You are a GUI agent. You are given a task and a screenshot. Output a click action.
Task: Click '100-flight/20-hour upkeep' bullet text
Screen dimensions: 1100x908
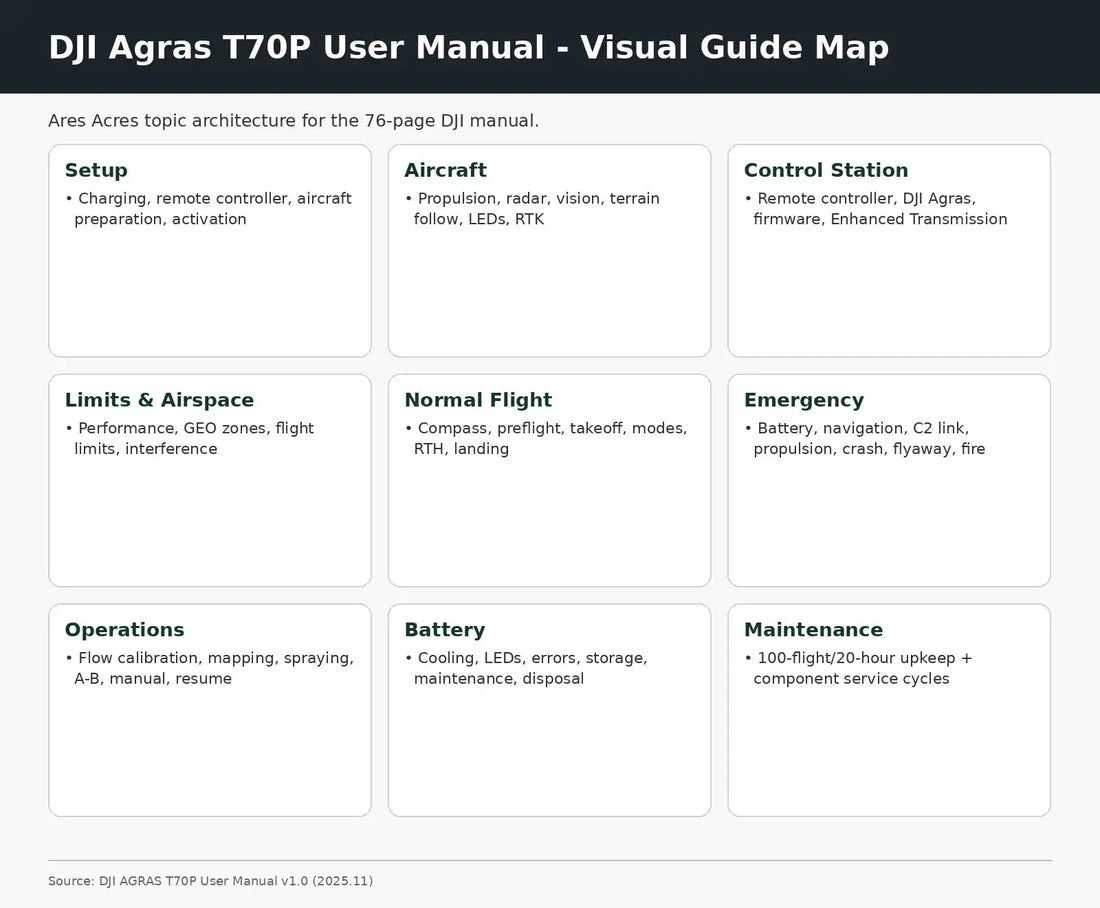[858, 668]
